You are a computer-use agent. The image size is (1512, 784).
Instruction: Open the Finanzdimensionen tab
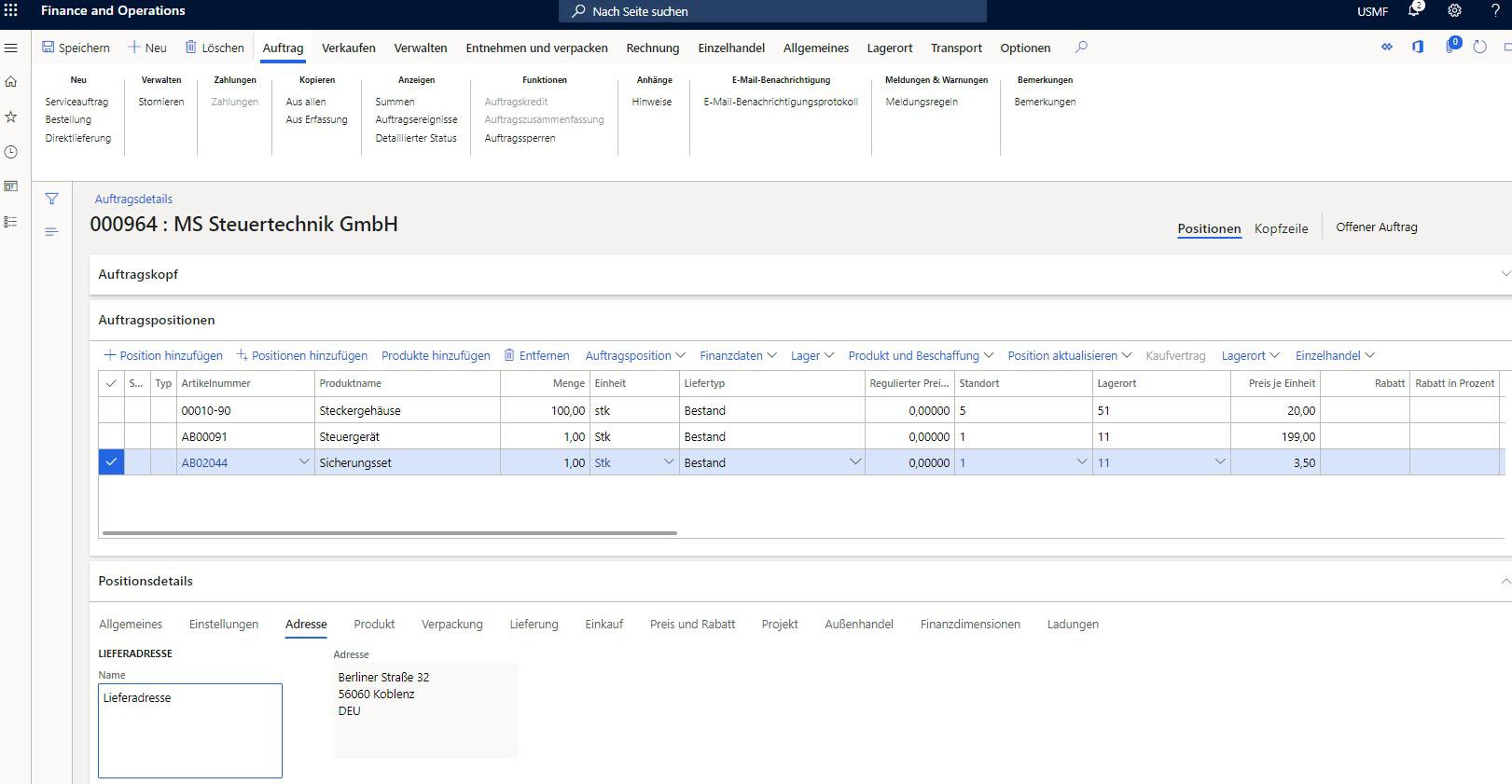[970, 624]
